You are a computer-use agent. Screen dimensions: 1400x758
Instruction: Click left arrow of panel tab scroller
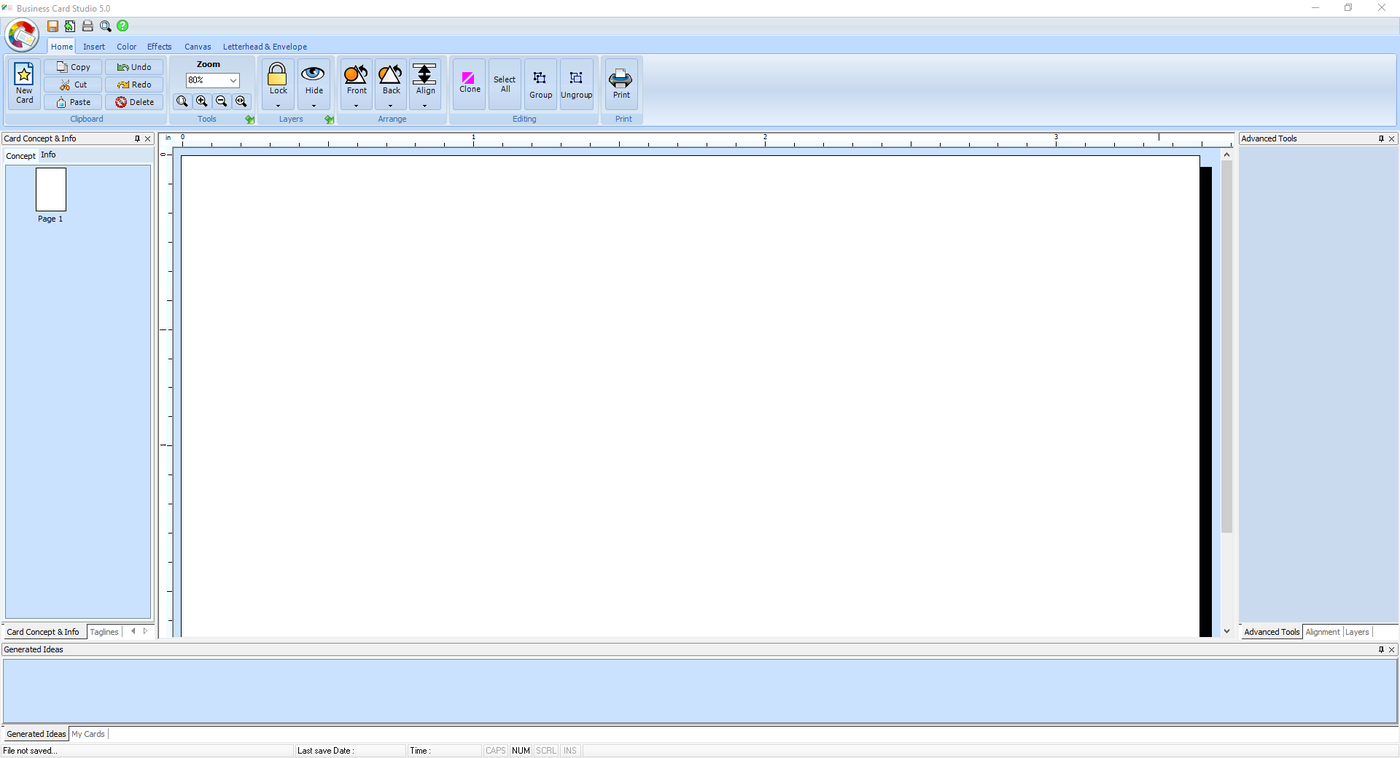click(x=133, y=631)
